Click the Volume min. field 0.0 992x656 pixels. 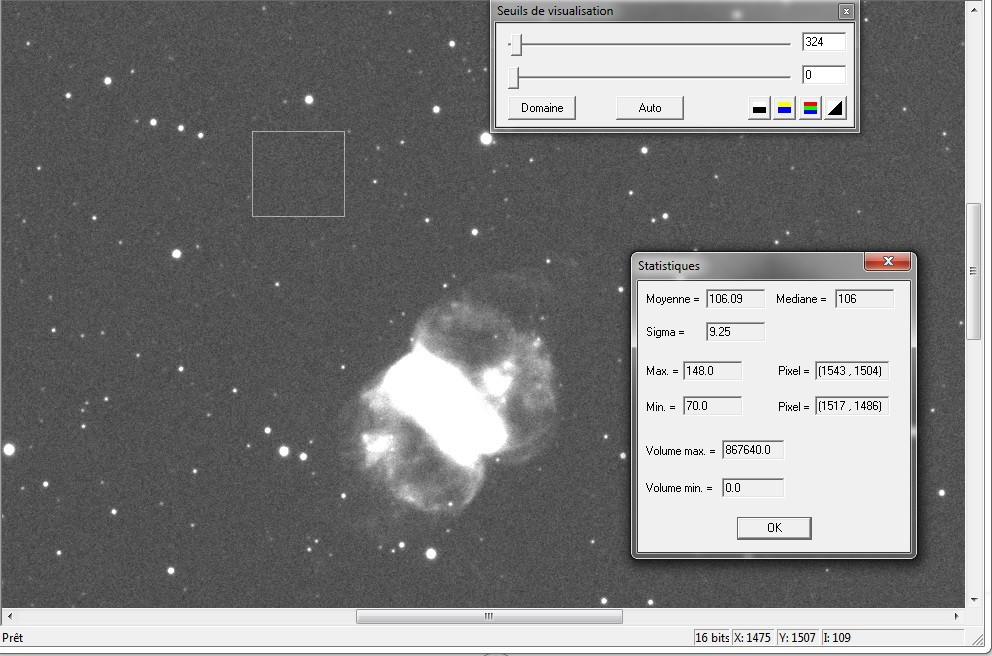pos(753,488)
